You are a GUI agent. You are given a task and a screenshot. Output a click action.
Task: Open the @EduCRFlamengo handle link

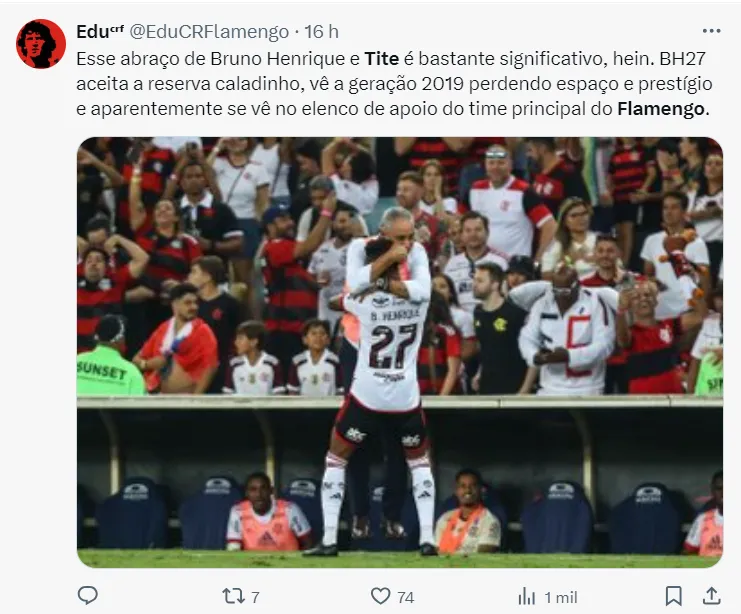pyautogui.click(x=209, y=32)
